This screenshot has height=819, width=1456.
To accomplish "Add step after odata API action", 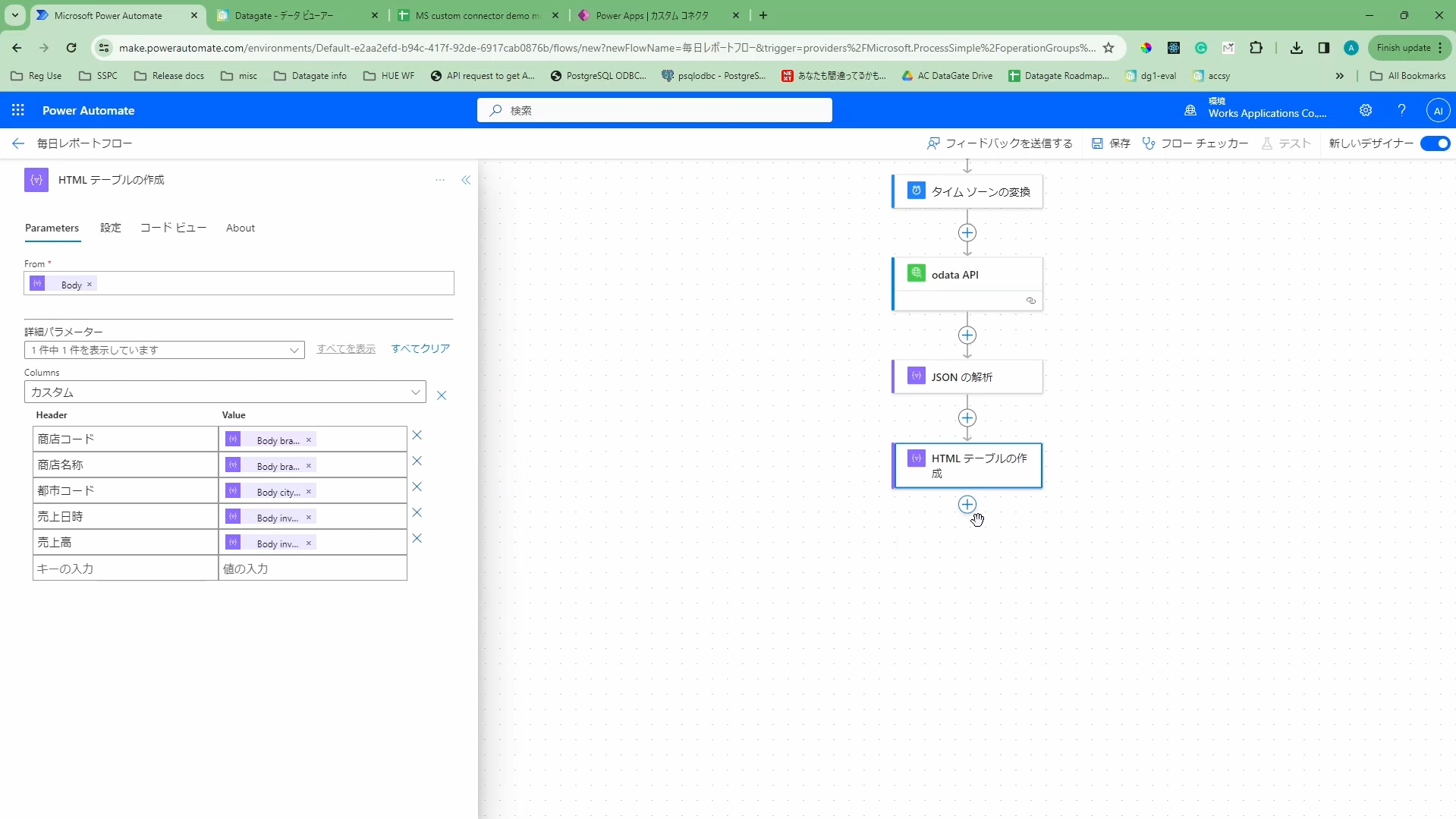I will tap(967, 335).
